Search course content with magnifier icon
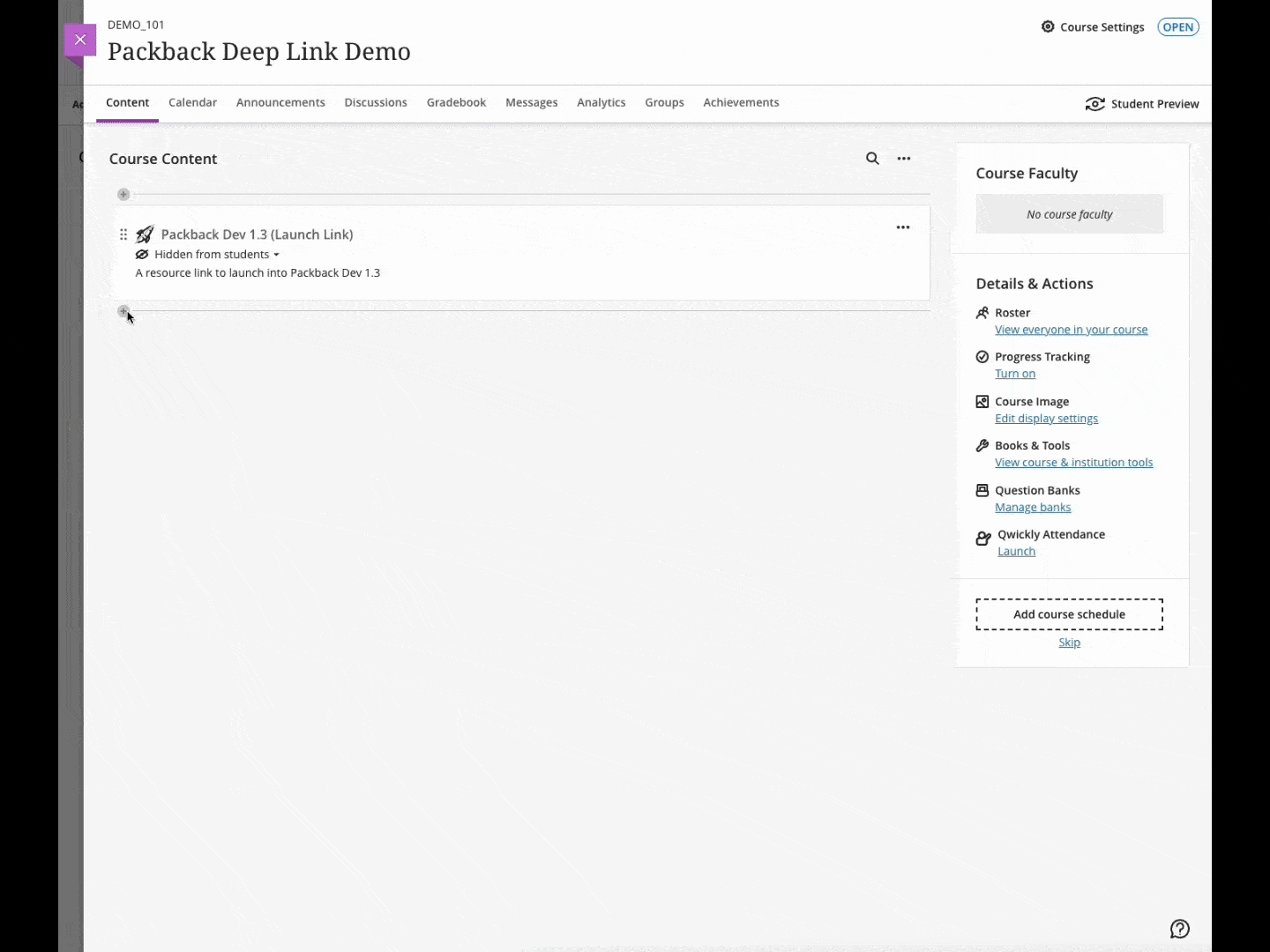 872,159
